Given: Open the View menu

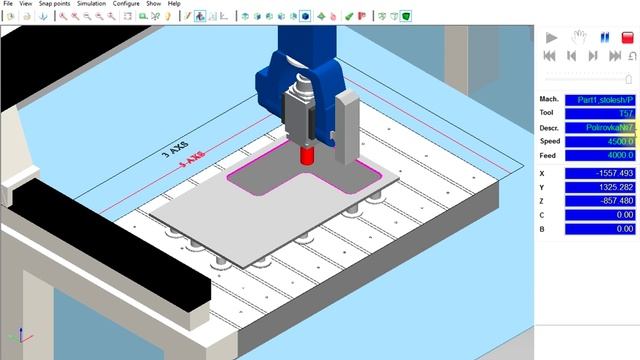Looking at the screenshot, I should pyautogui.click(x=25, y=3).
